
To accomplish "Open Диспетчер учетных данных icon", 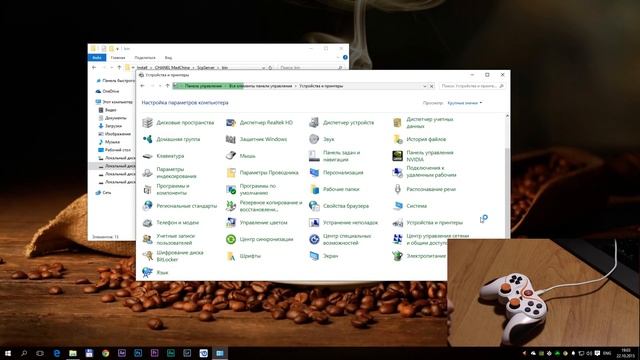I will (397, 122).
